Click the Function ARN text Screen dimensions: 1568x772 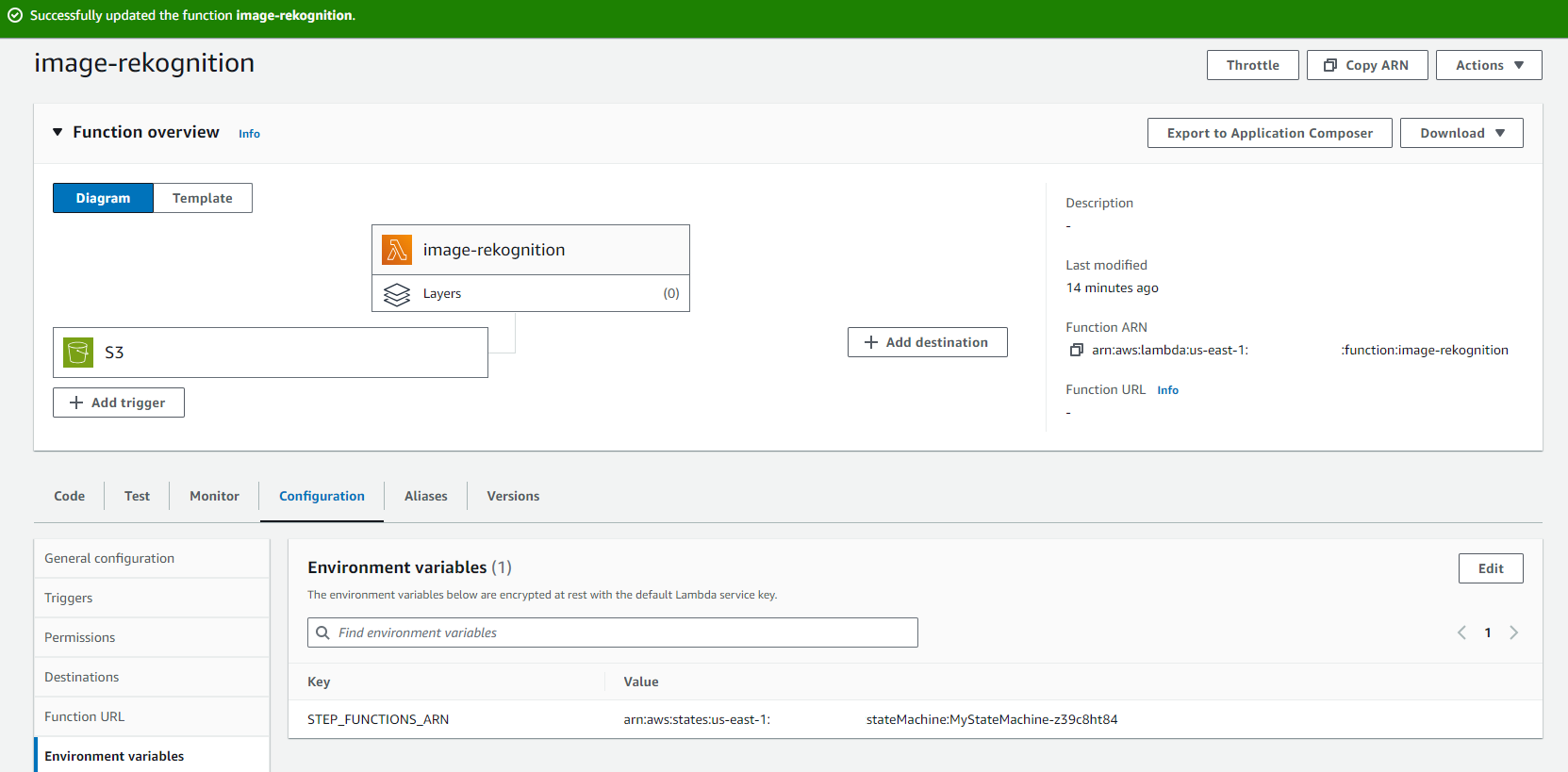1300,350
